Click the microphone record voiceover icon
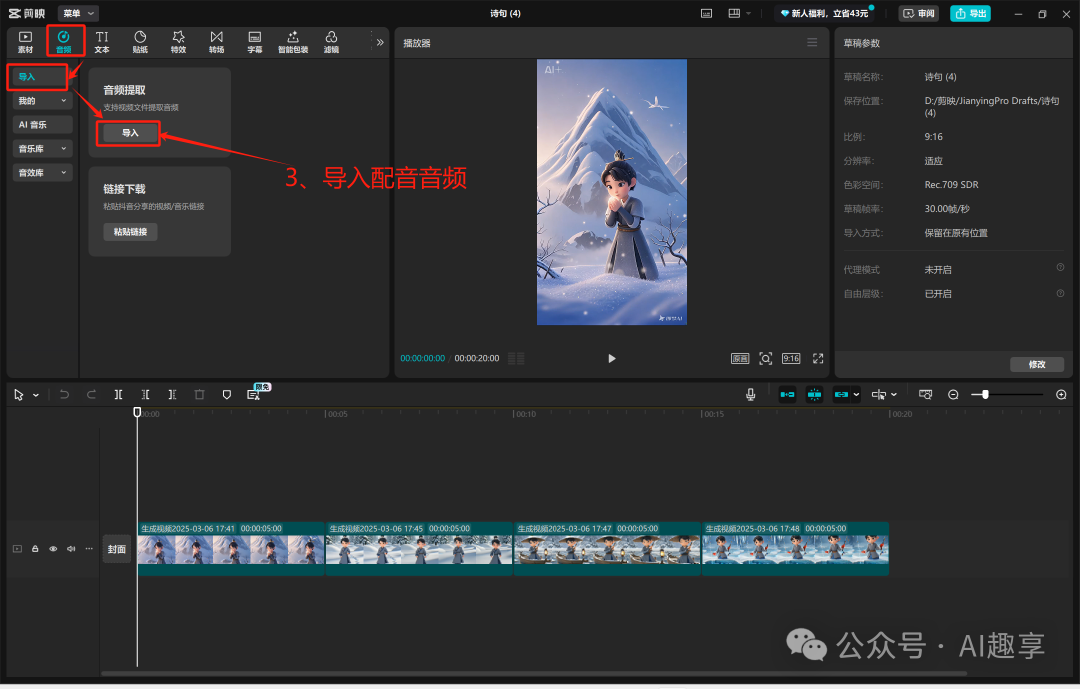Image resolution: width=1080 pixels, height=689 pixels. [751, 394]
